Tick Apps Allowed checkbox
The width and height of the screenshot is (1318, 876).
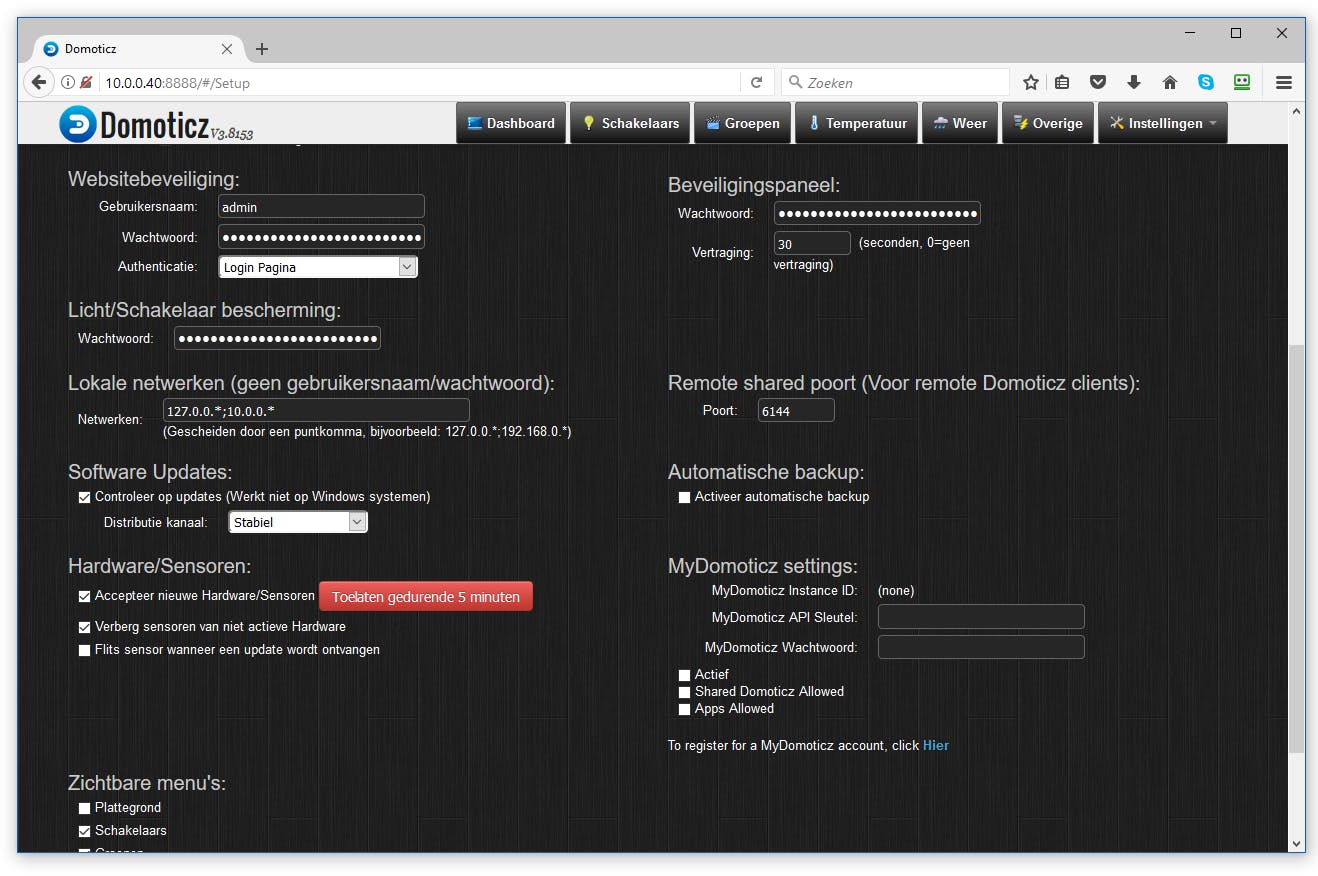[x=685, y=709]
